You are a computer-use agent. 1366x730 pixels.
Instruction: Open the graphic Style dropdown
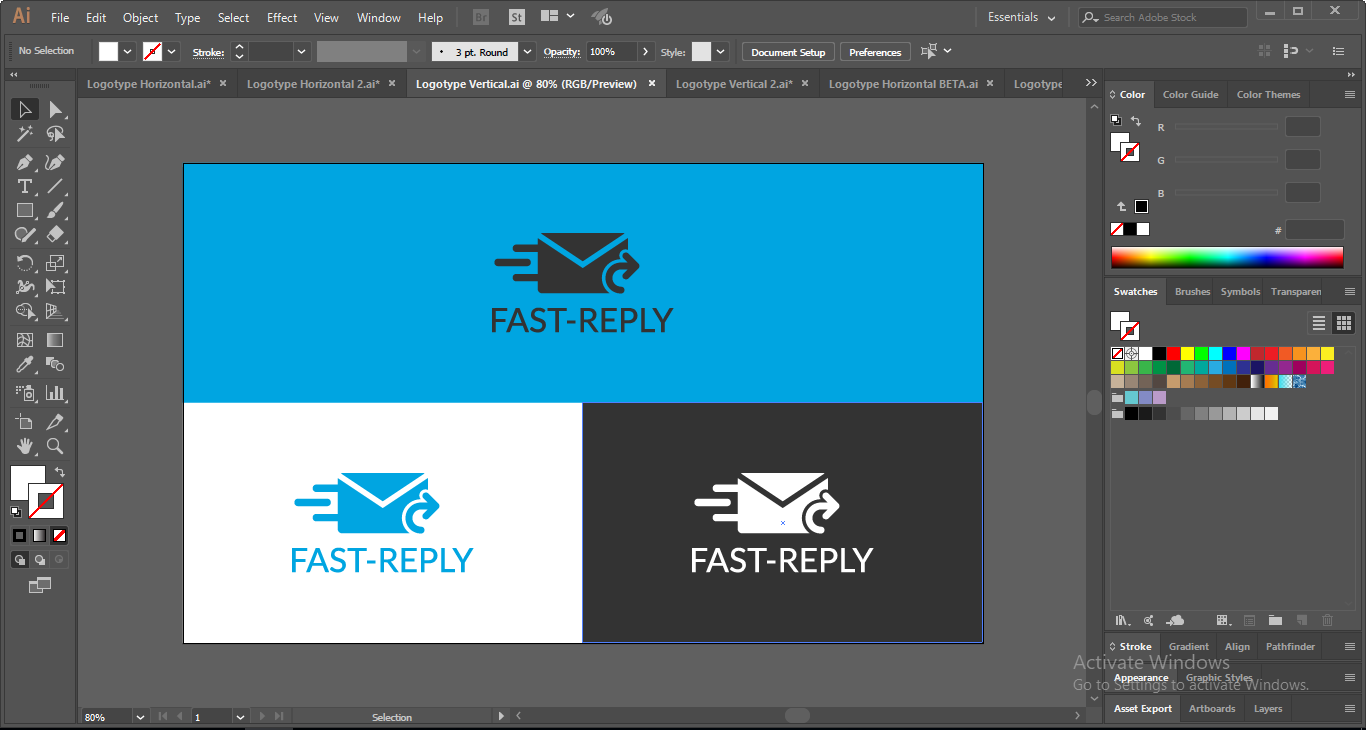pyautogui.click(x=721, y=52)
